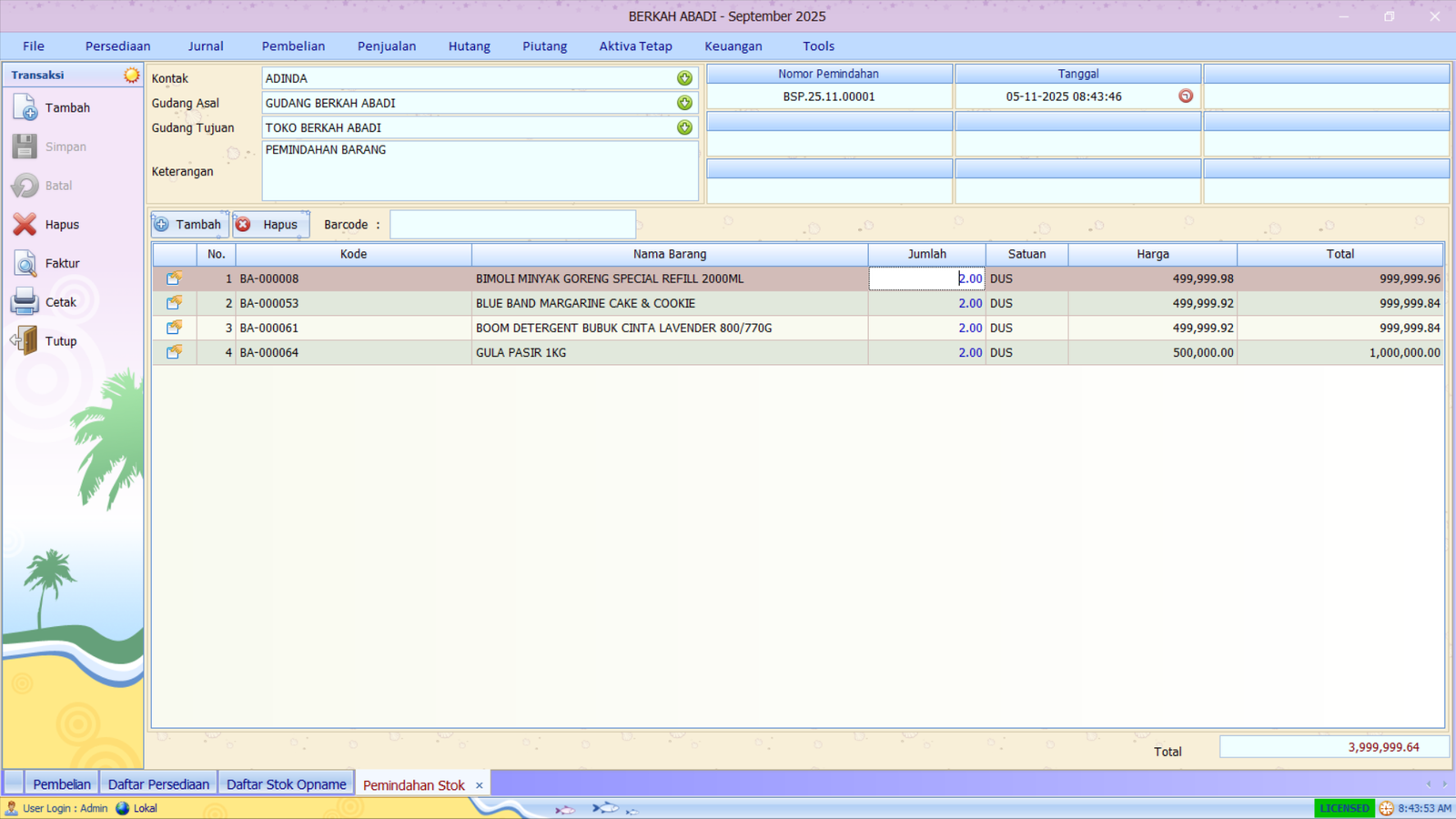The image size is (1456, 819).
Task: Expand the Kontak lookup for ADINDA
Action: tap(684, 78)
